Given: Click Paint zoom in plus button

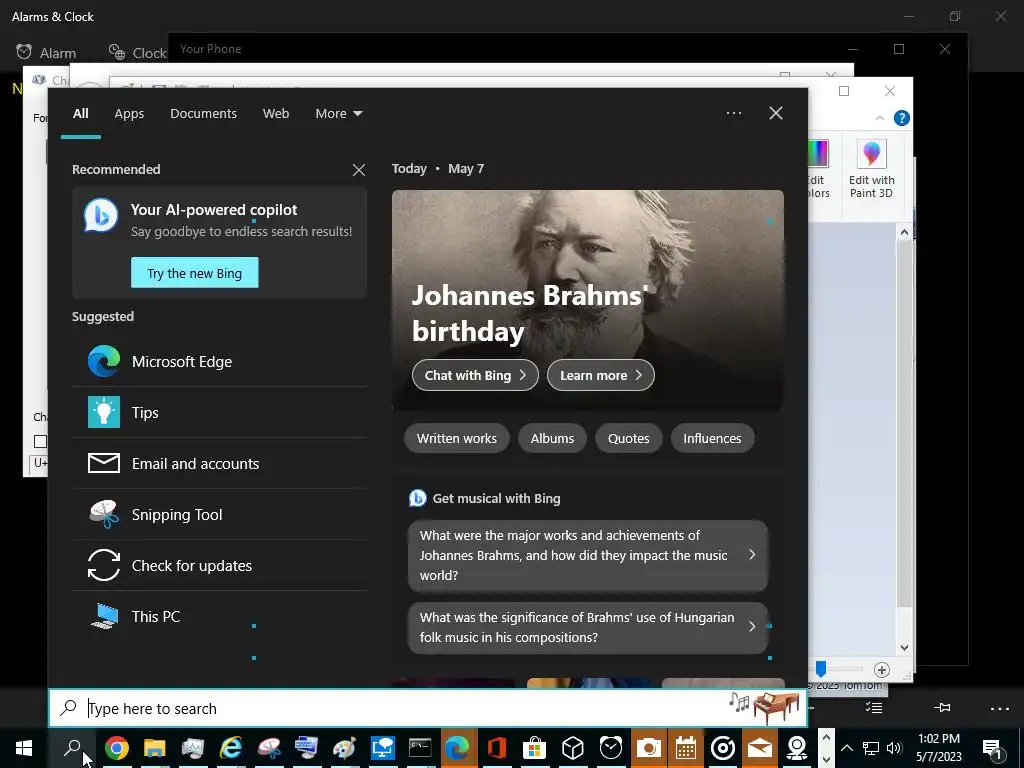Looking at the screenshot, I should 882,669.
